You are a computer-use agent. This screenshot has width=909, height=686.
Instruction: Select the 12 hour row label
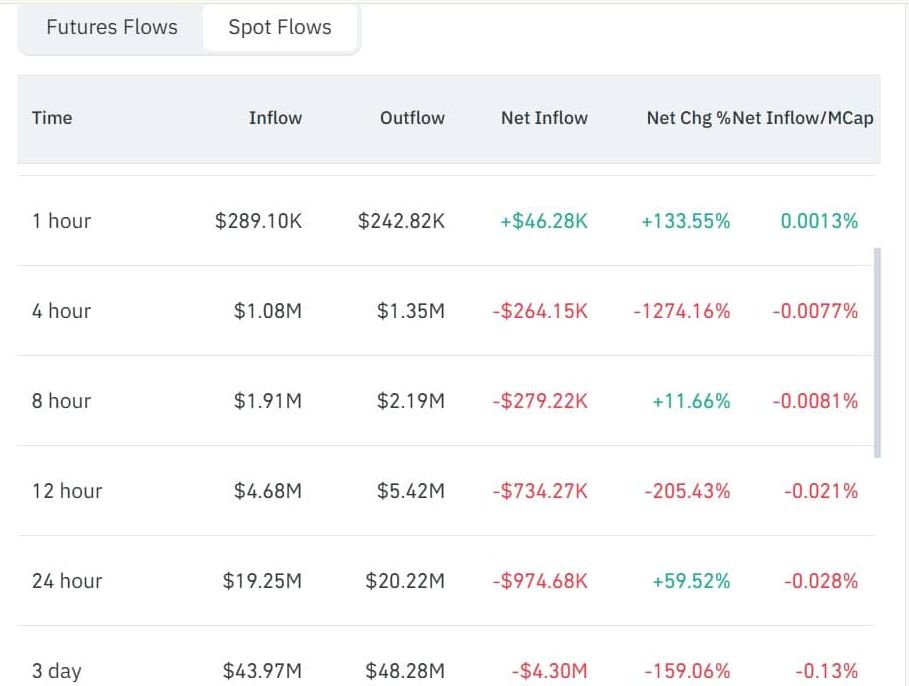click(x=67, y=491)
